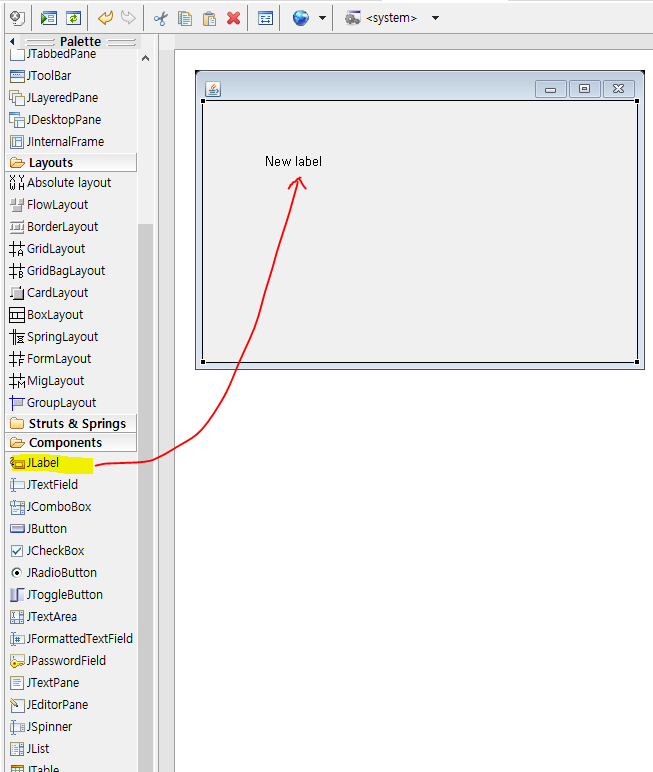Image resolution: width=653 pixels, height=772 pixels.
Task: Select JInternalFrame palette item
Action: [57, 142]
